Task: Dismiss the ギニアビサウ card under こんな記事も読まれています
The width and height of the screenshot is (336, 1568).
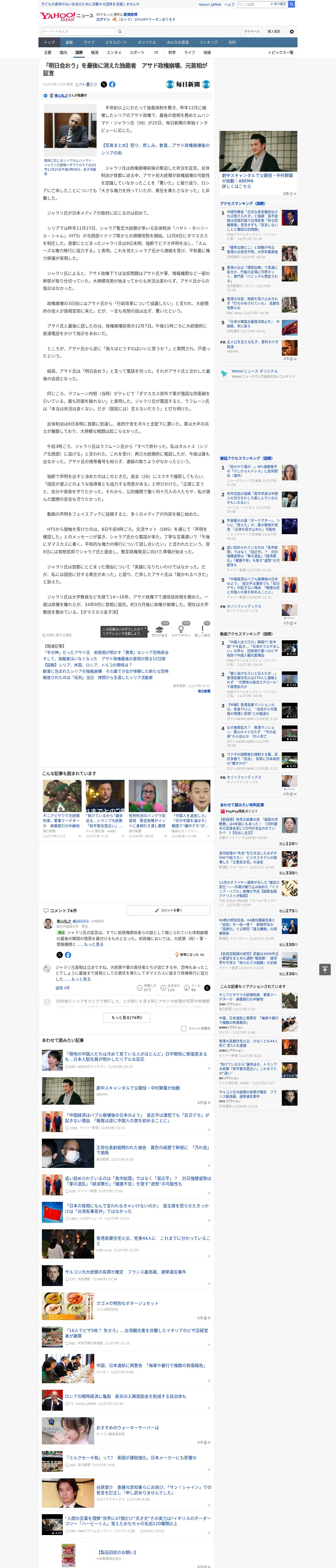Action: click(80, 836)
